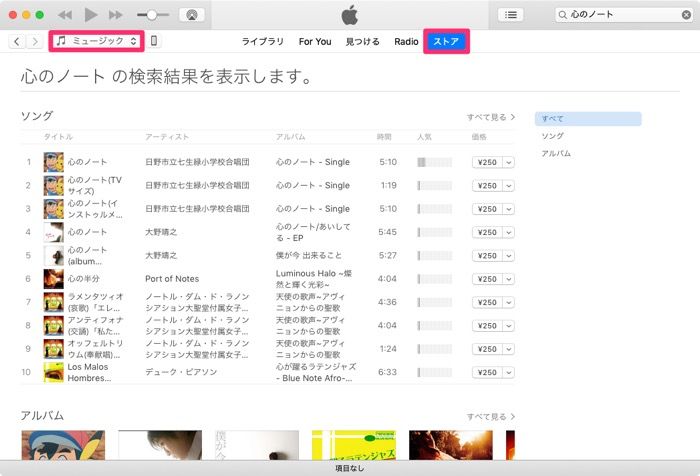Select the すべて filter in sidebar
Viewport: 700px width, 476px height.
[588, 118]
